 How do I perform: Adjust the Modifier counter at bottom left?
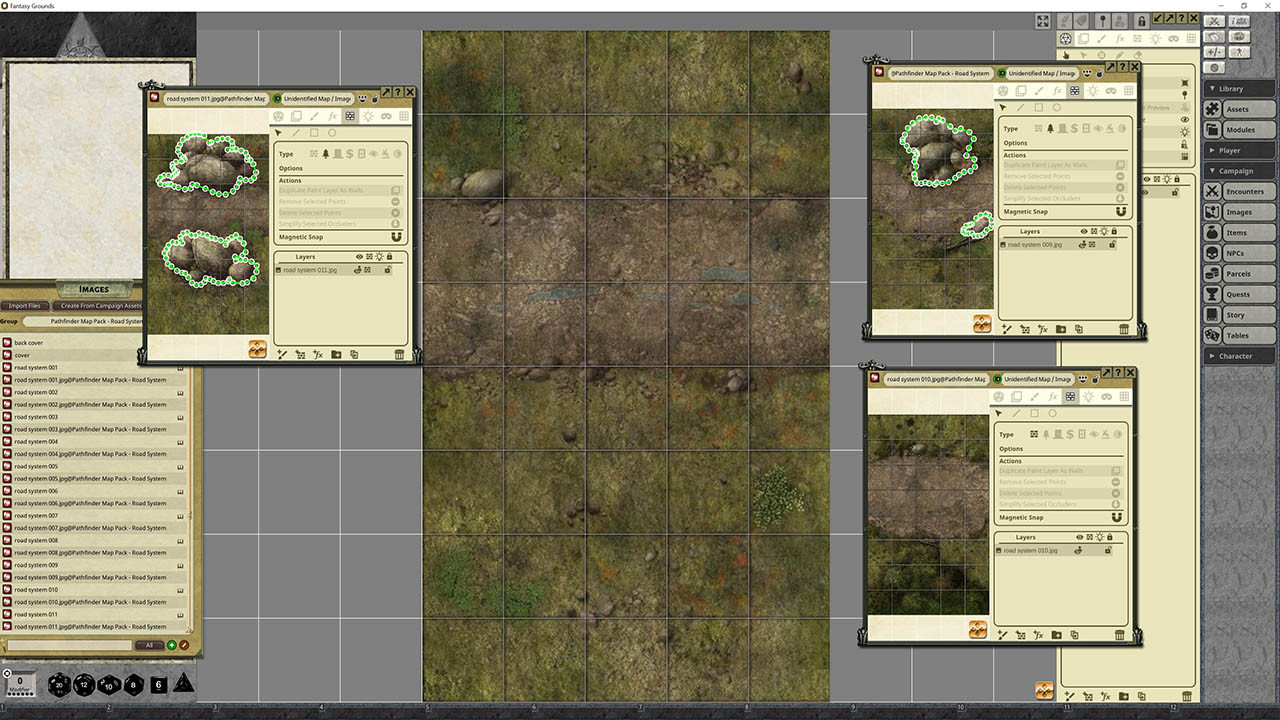point(17,685)
